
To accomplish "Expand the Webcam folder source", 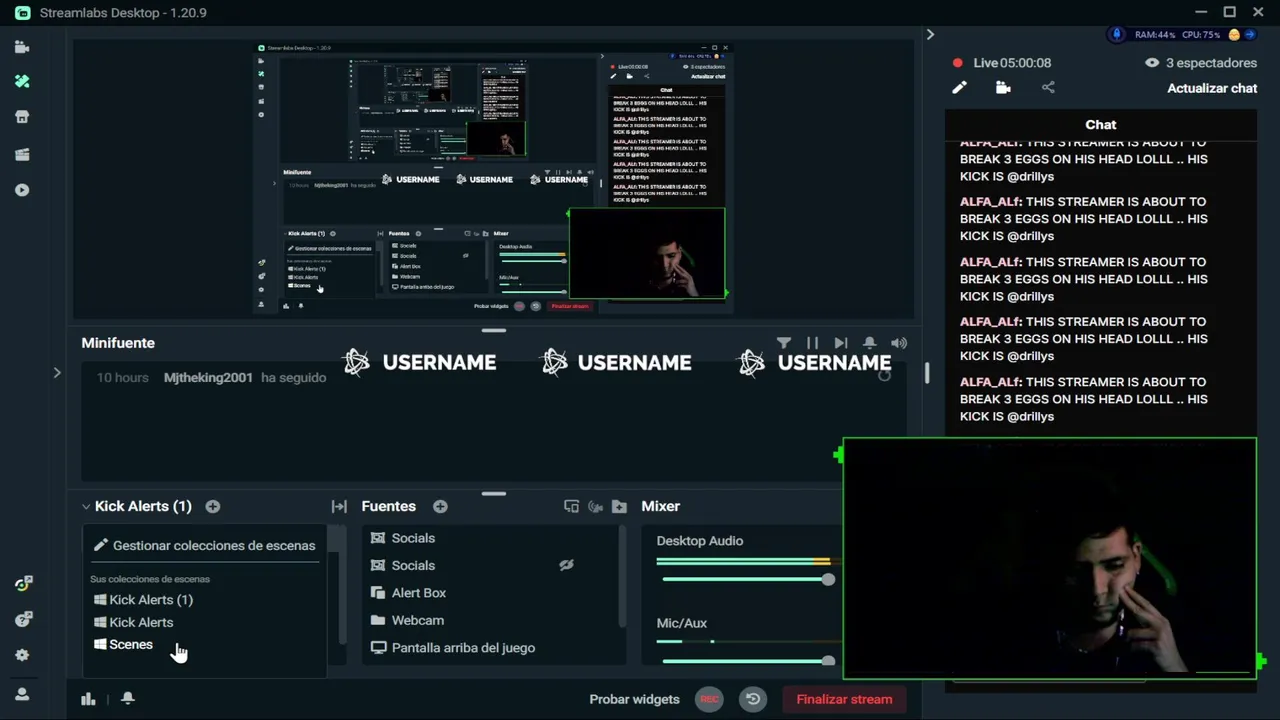I will tap(378, 620).
